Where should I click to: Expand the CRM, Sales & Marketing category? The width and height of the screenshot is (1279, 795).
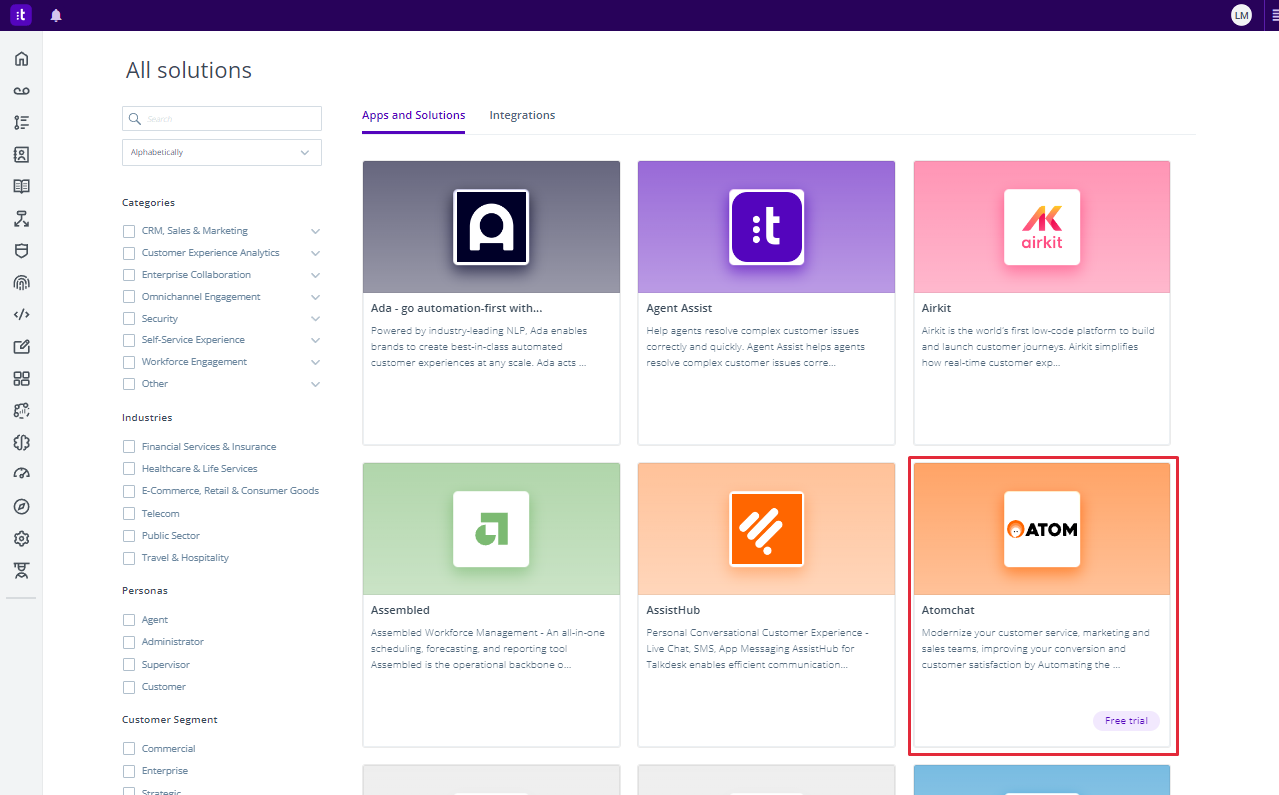tap(315, 231)
